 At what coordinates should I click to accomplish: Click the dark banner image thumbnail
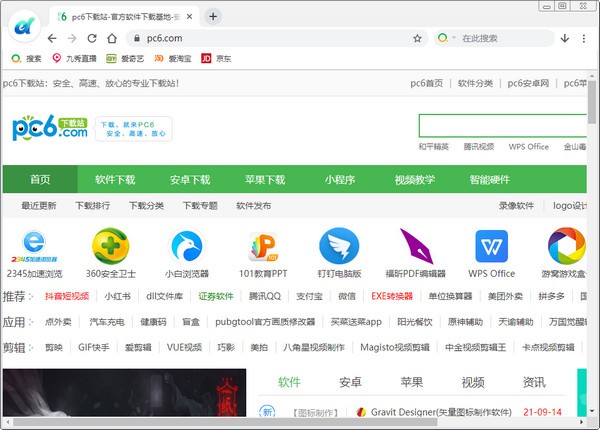pos(124,393)
